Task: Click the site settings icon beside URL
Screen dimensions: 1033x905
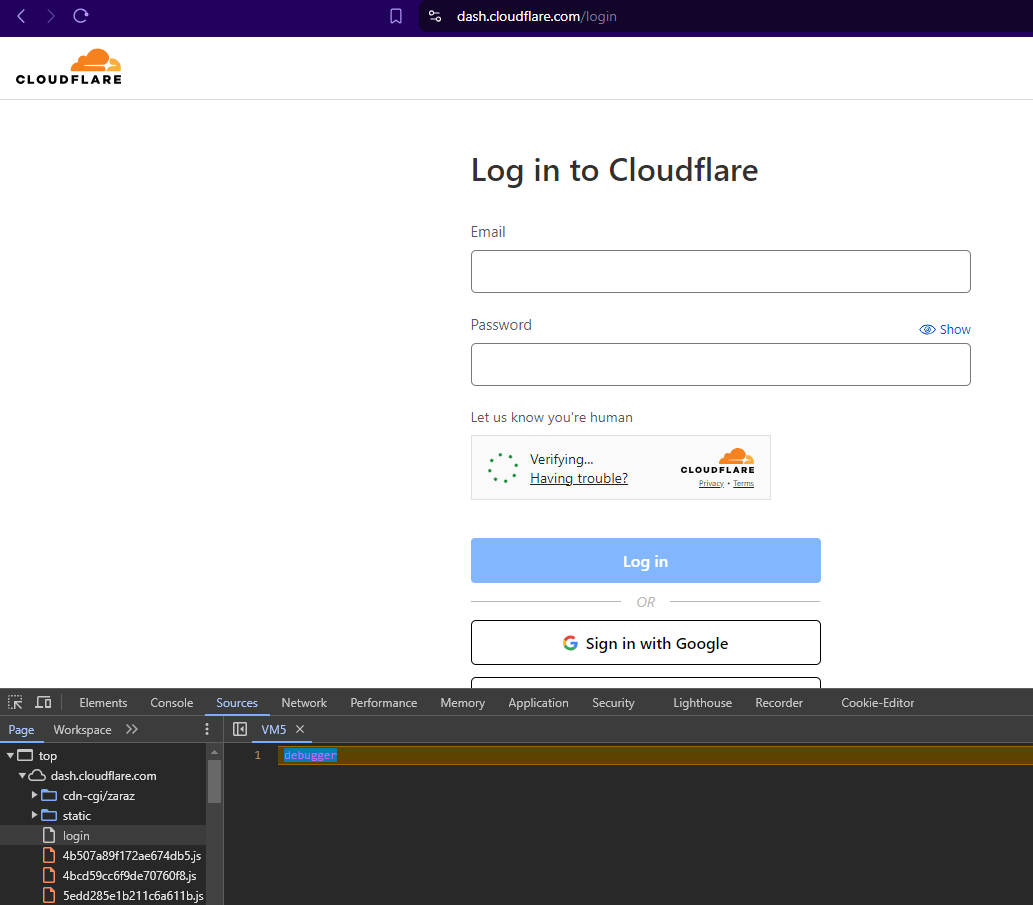Action: [x=434, y=16]
